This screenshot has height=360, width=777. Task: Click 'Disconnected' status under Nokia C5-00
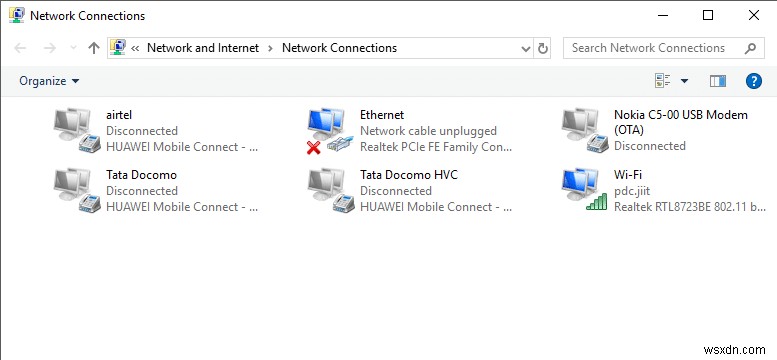tap(650, 146)
